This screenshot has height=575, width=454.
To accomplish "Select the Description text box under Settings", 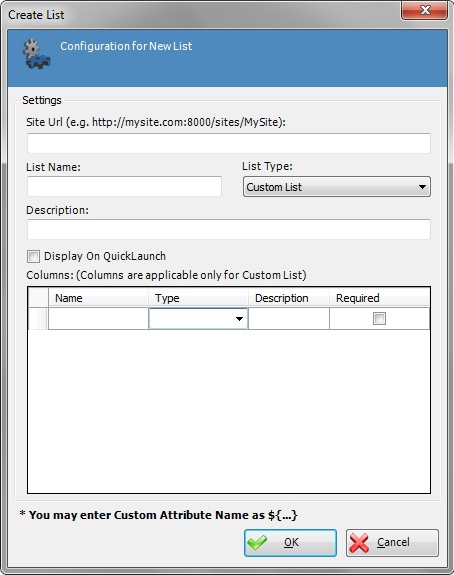I will coord(229,229).
